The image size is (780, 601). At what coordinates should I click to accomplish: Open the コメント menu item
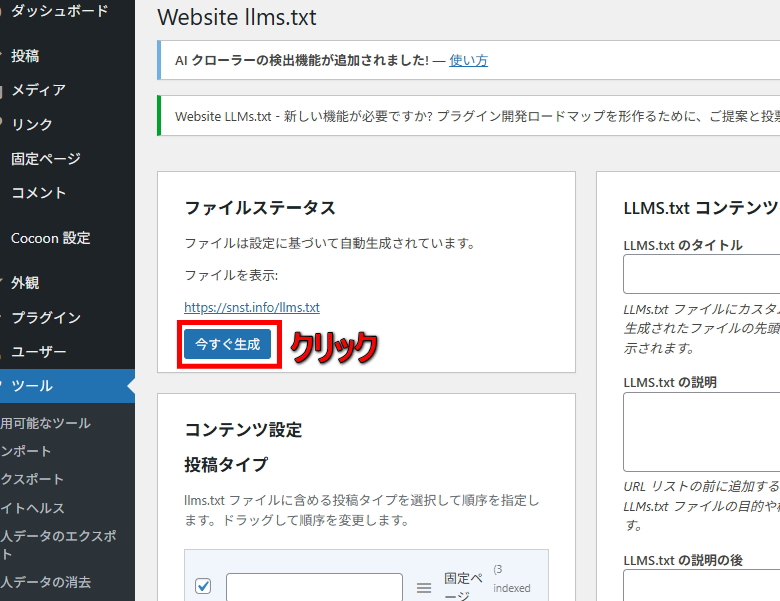pyautogui.click(x=38, y=192)
